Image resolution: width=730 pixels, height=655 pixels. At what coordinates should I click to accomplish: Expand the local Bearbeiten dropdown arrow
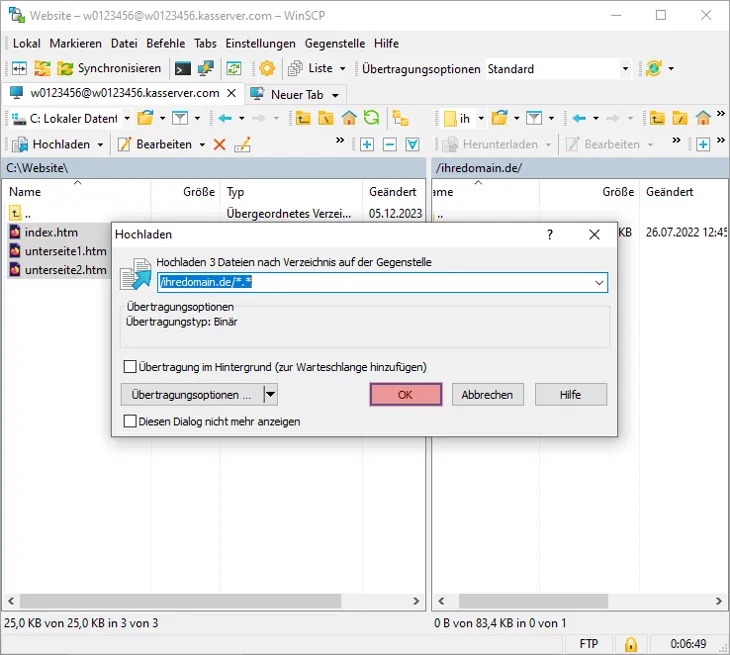pos(202,145)
